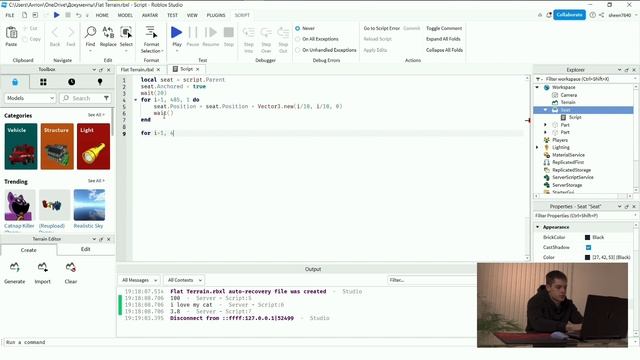640x360 pixels.
Task: Select the Never debug errors option
Action: coord(305,28)
